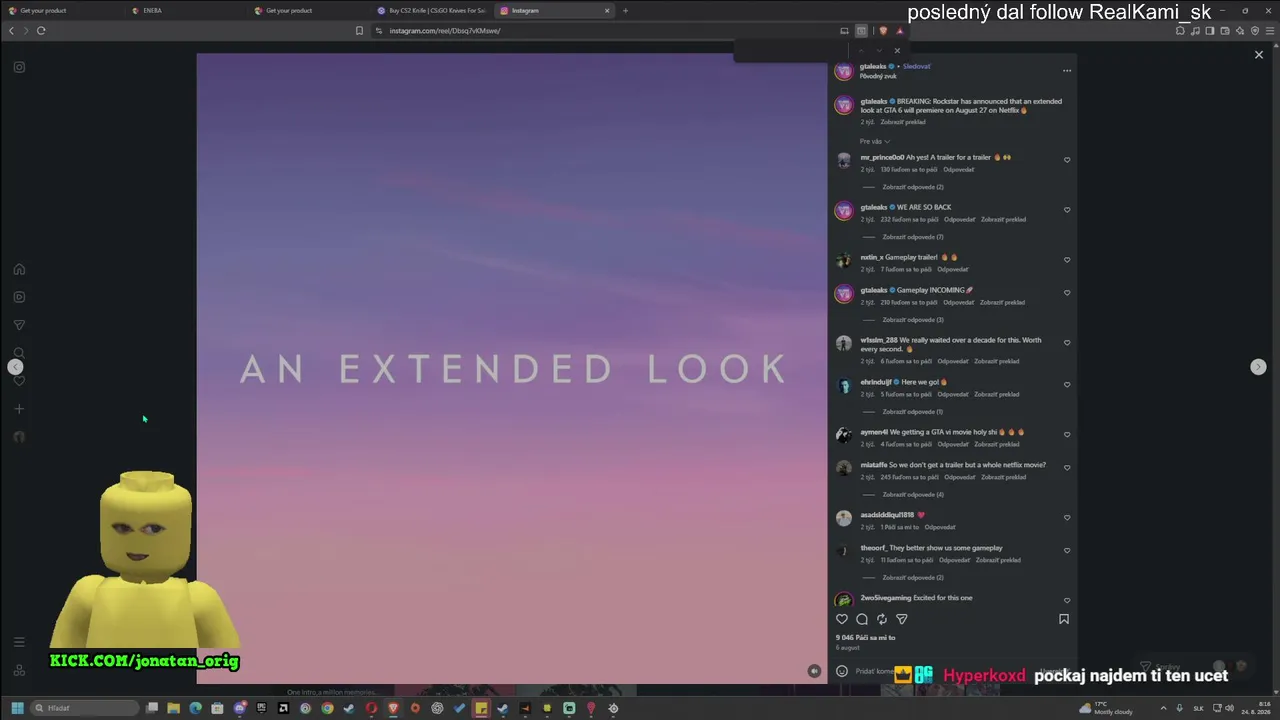This screenshot has height=720, width=1280.
Task: Expand replies under mr_prince0o0's comment
Action: click(912, 187)
